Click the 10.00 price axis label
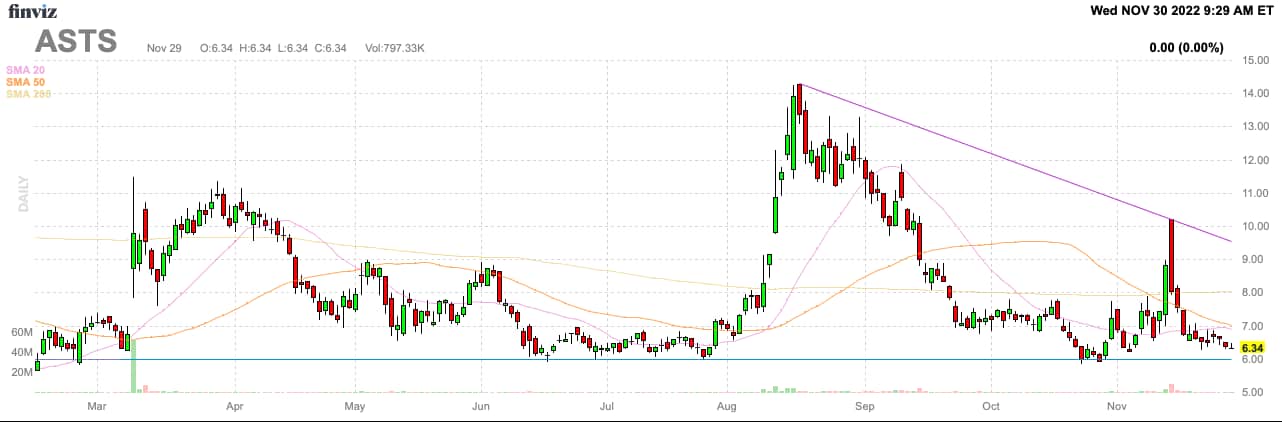 [1254, 227]
